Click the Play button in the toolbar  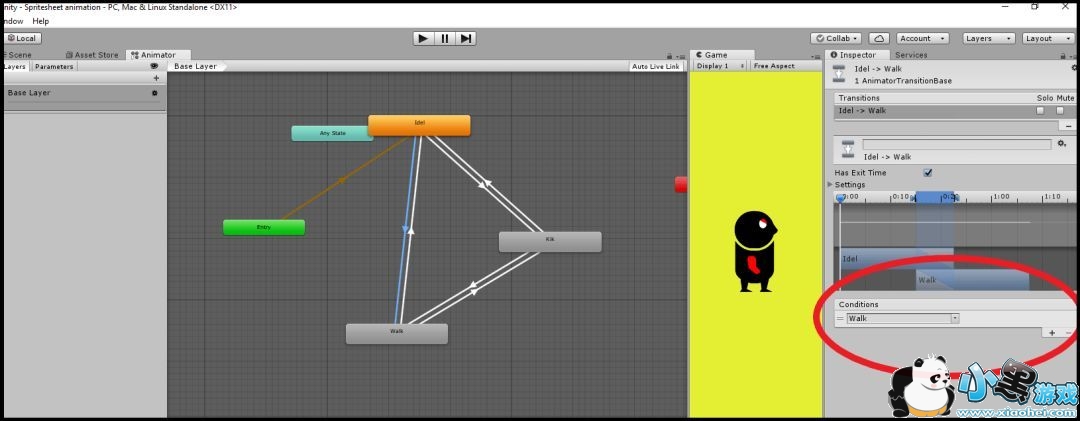[424, 39]
